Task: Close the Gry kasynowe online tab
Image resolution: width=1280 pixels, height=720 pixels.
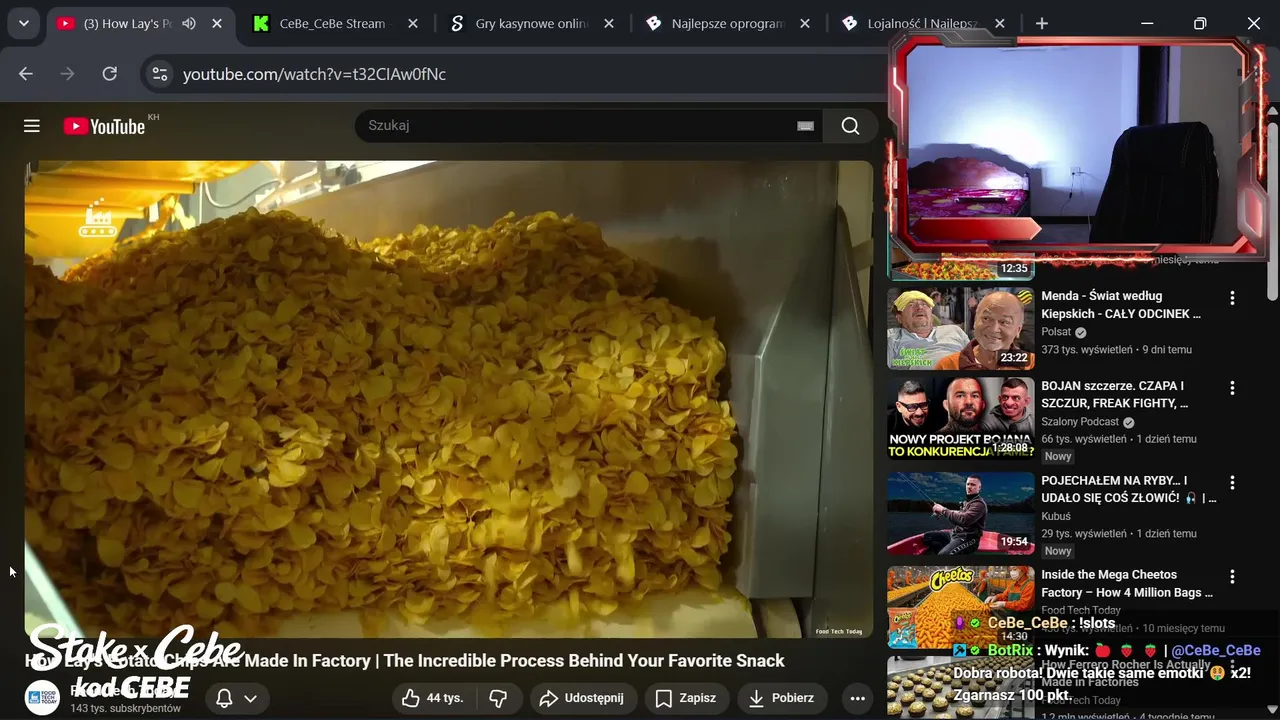Action: 609,23
